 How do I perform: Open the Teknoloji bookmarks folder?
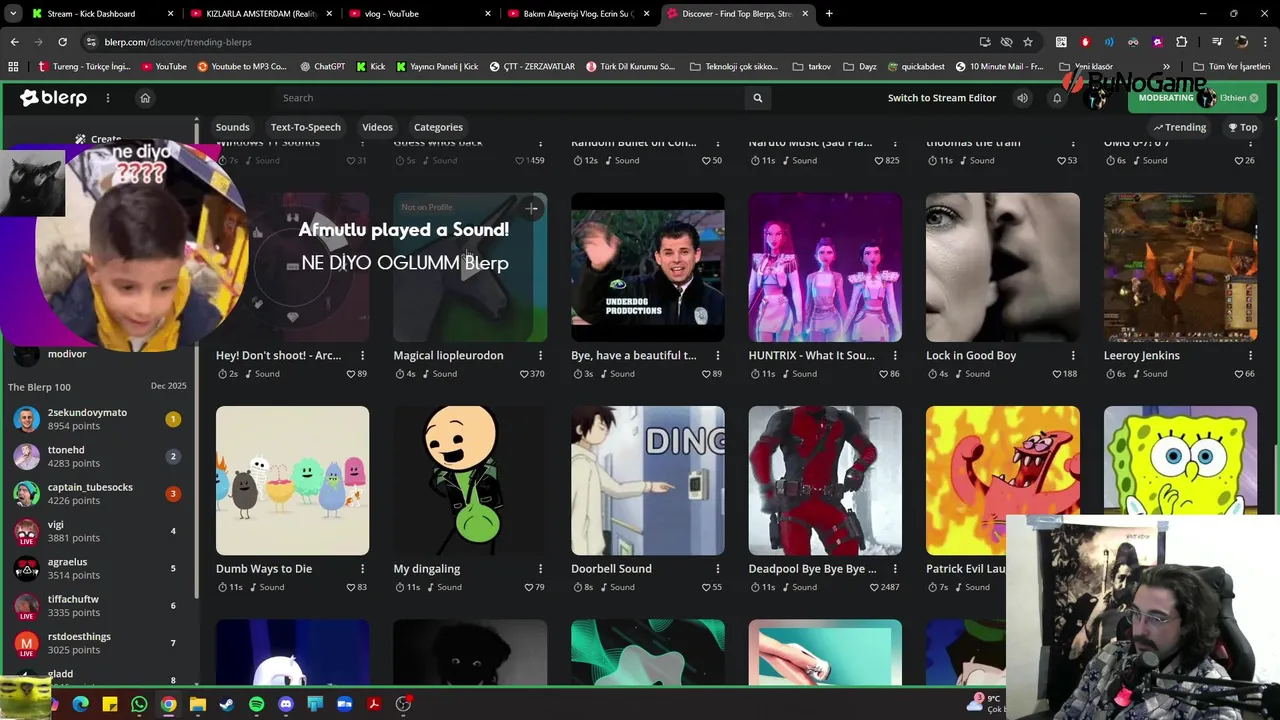tap(734, 67)
